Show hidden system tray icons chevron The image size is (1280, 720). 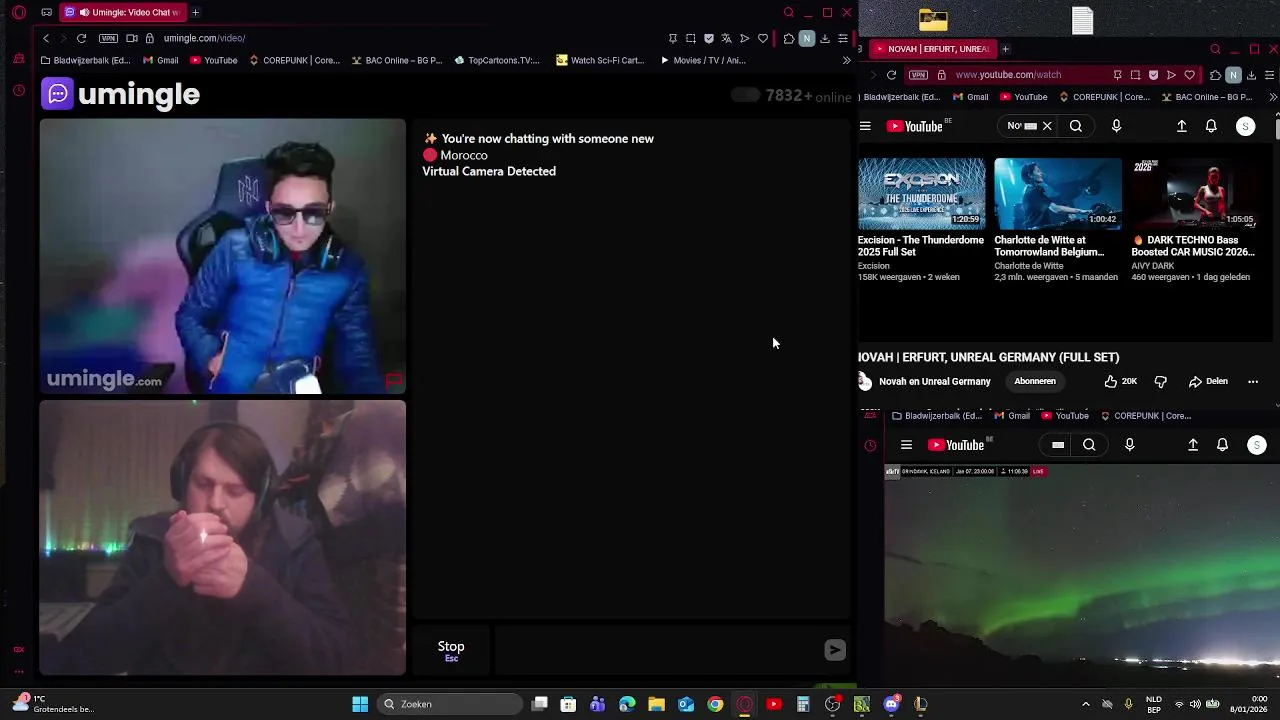click(1086, 704)
